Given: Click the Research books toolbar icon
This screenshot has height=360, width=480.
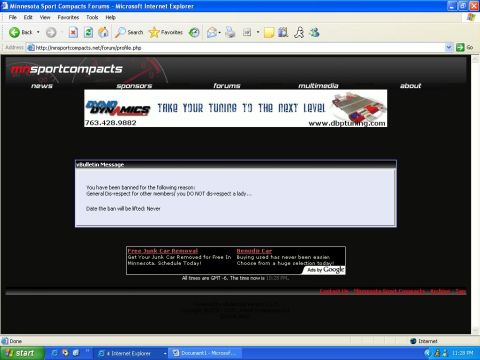Looking at the screenshot, I should (283, 32).
